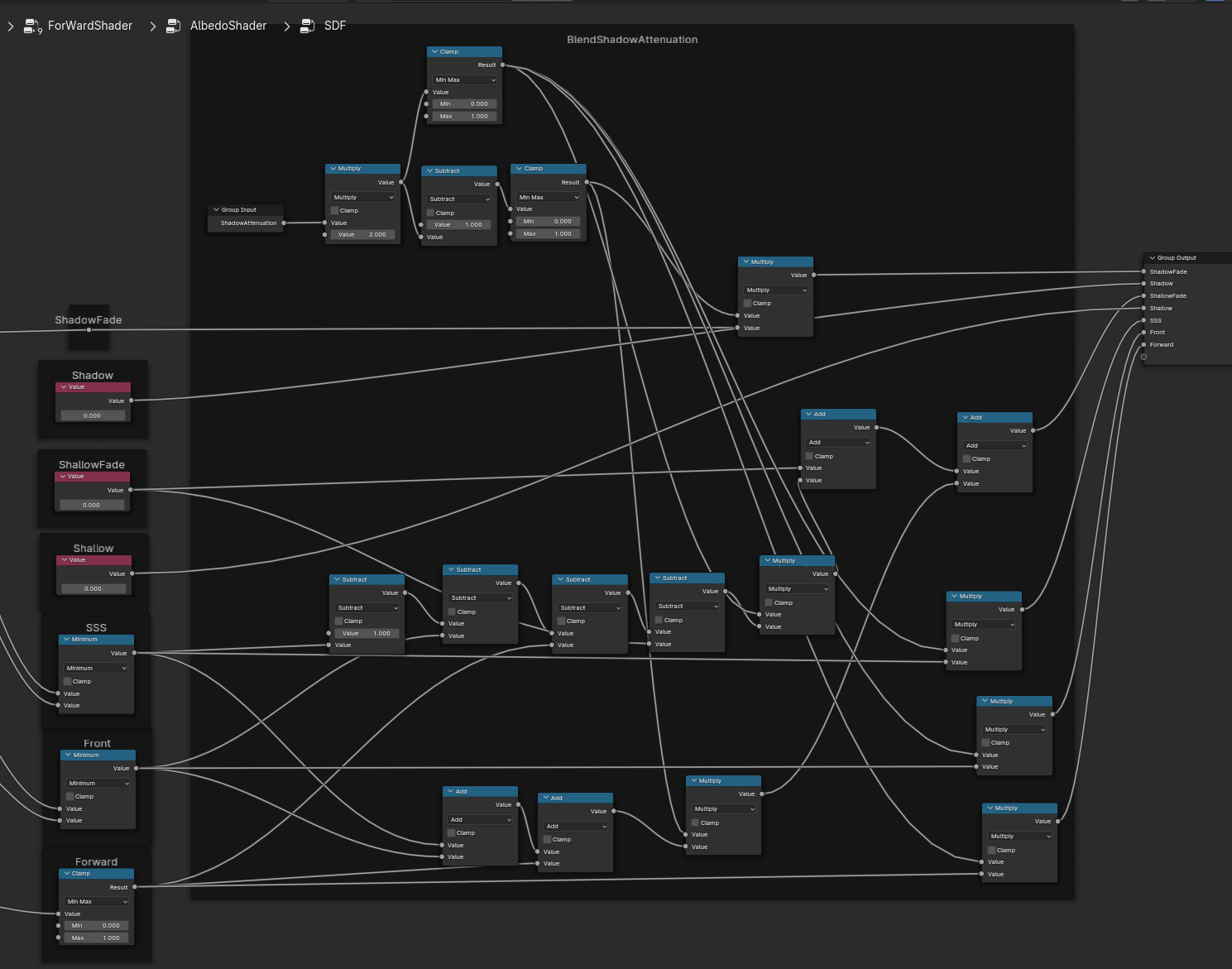Click the Forward input socket on Group Output
The height and width of the screenshot is (969, 1232).
pyautogui.click(x=1143, y=344)
